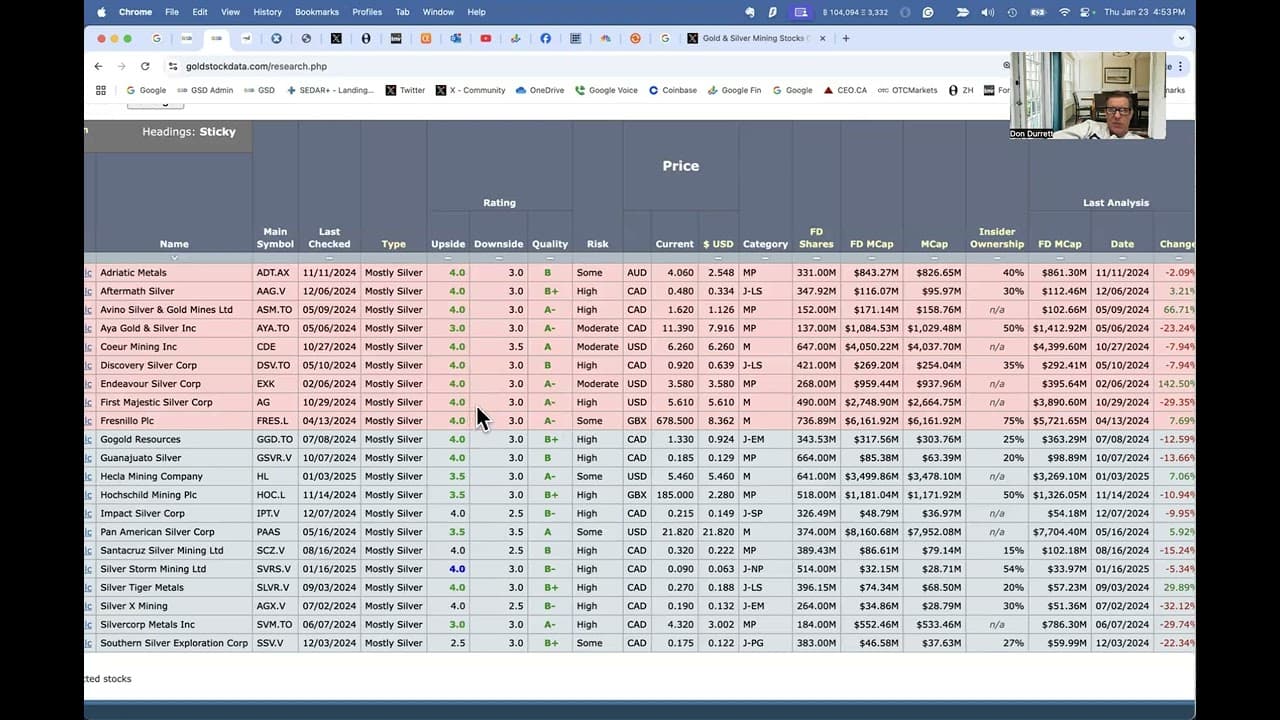The width and height of the screenshot is (1280, 720).
Task: Click the volume icon in menu bar
Action: [988, 12]
